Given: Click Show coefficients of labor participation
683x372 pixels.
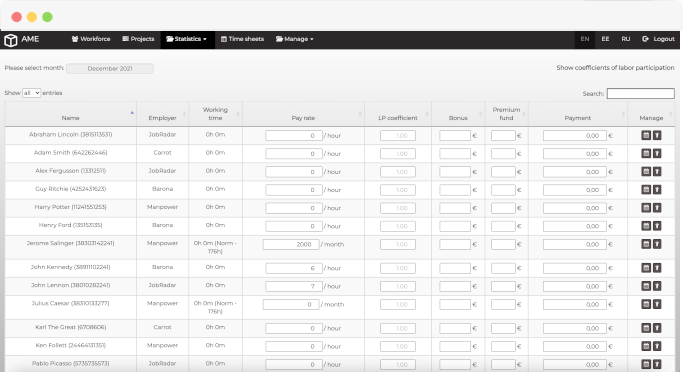Looking at the screenshot, I should click(615, 68).
